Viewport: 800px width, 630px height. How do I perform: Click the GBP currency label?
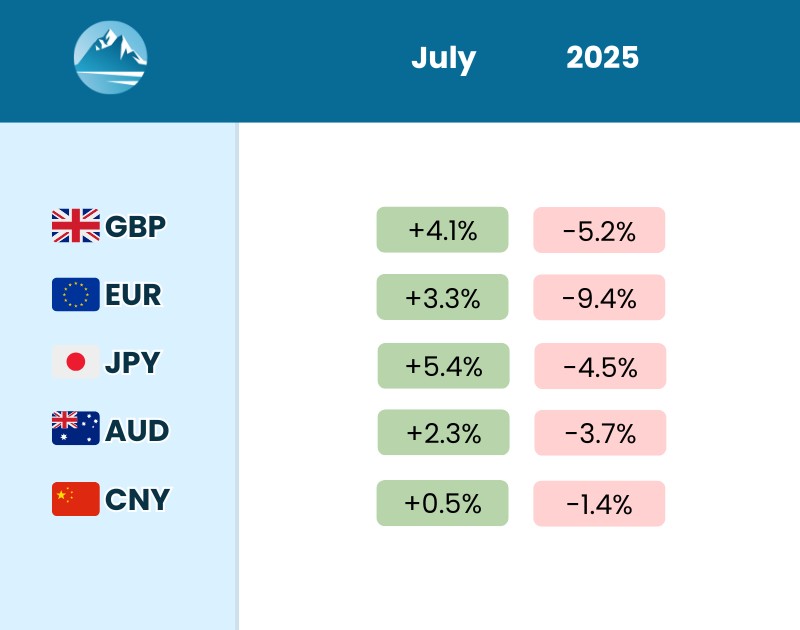click(x=135, y=226)
